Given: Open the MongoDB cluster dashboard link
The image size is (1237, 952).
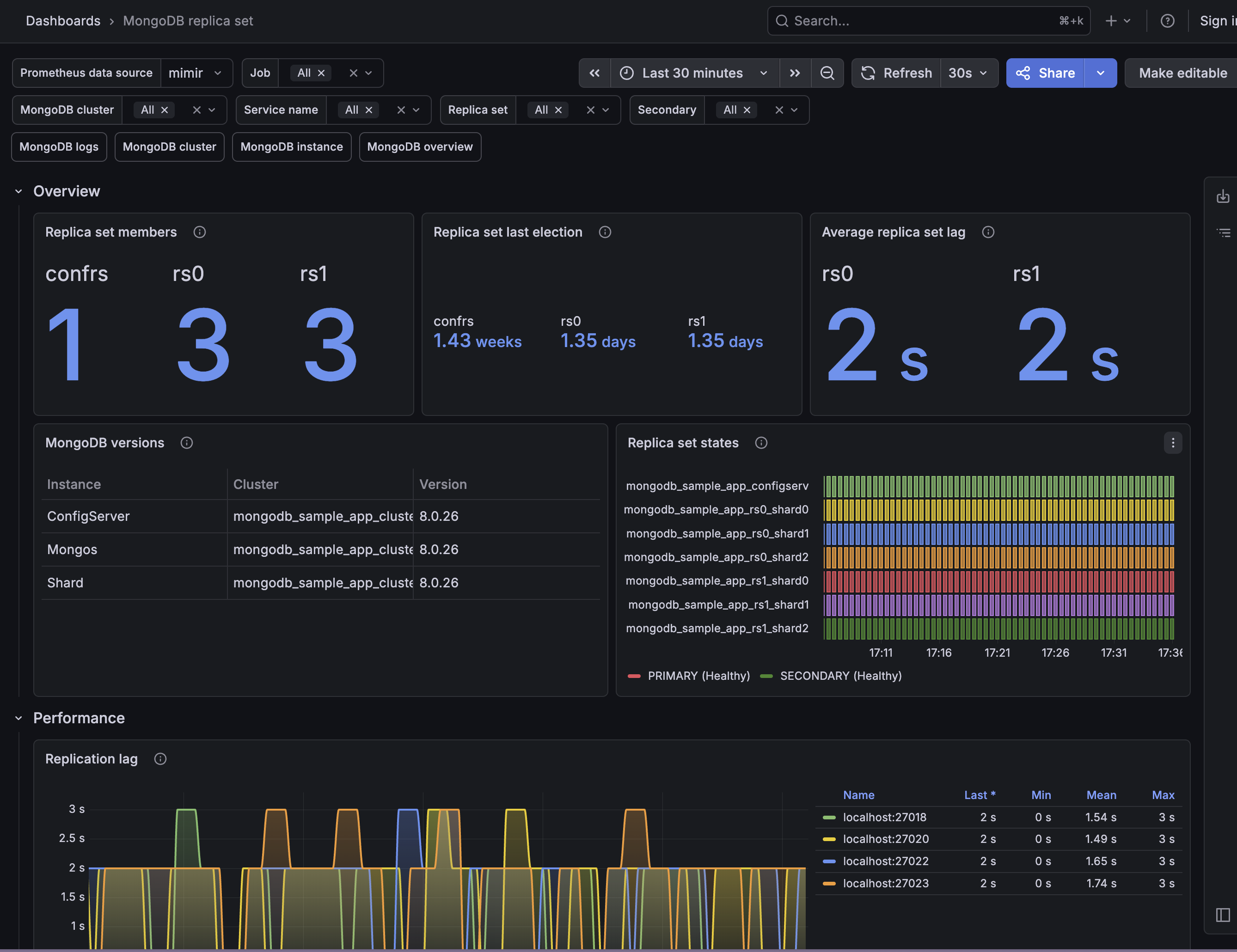Looking at the screenshot, I should 169,146.
